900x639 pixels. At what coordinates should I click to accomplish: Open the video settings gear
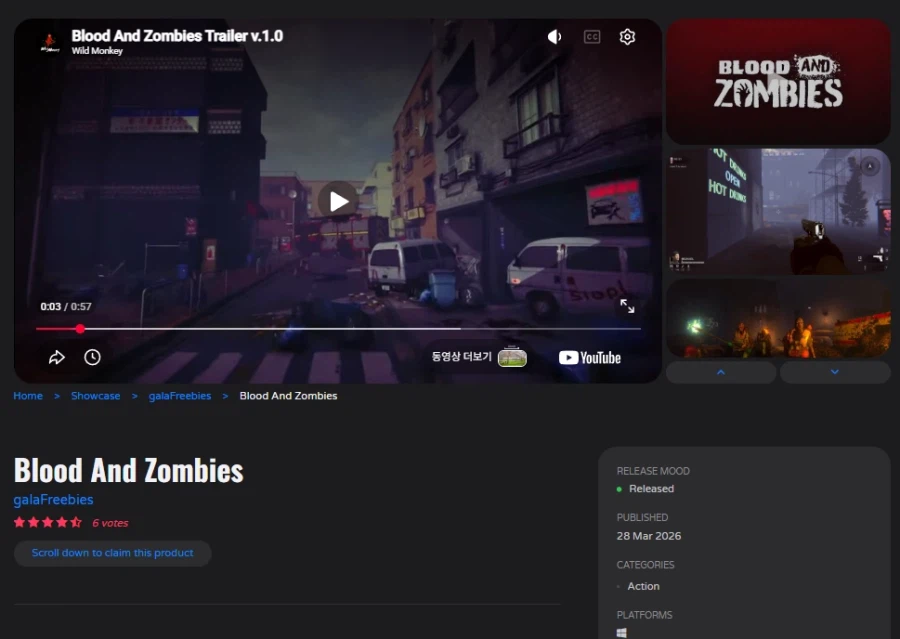(x=627, y=36)
